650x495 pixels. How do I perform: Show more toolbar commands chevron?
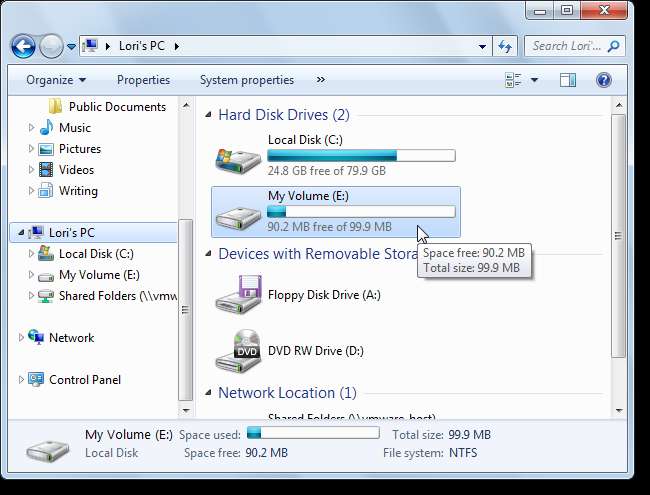point(321,79)
